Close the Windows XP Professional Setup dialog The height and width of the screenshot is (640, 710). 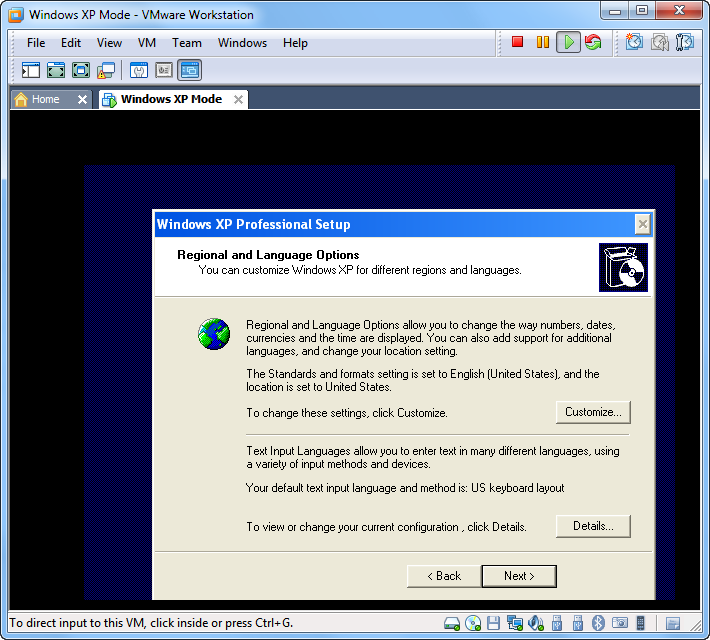(642, 224)
